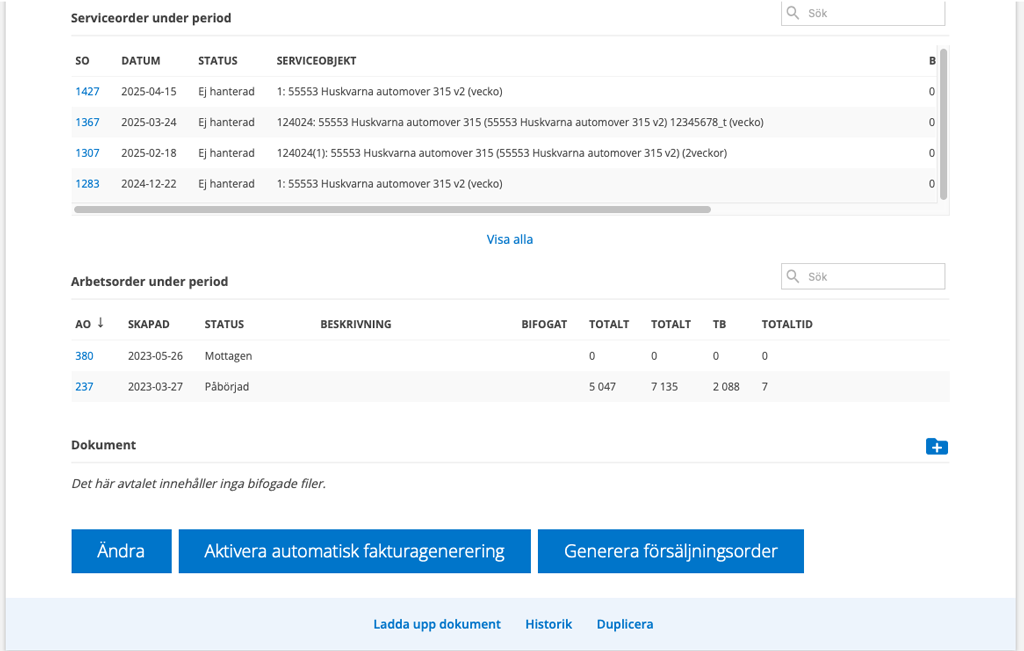Click the 7 135 total value
1024x651 pixels.
click(664, 387)
